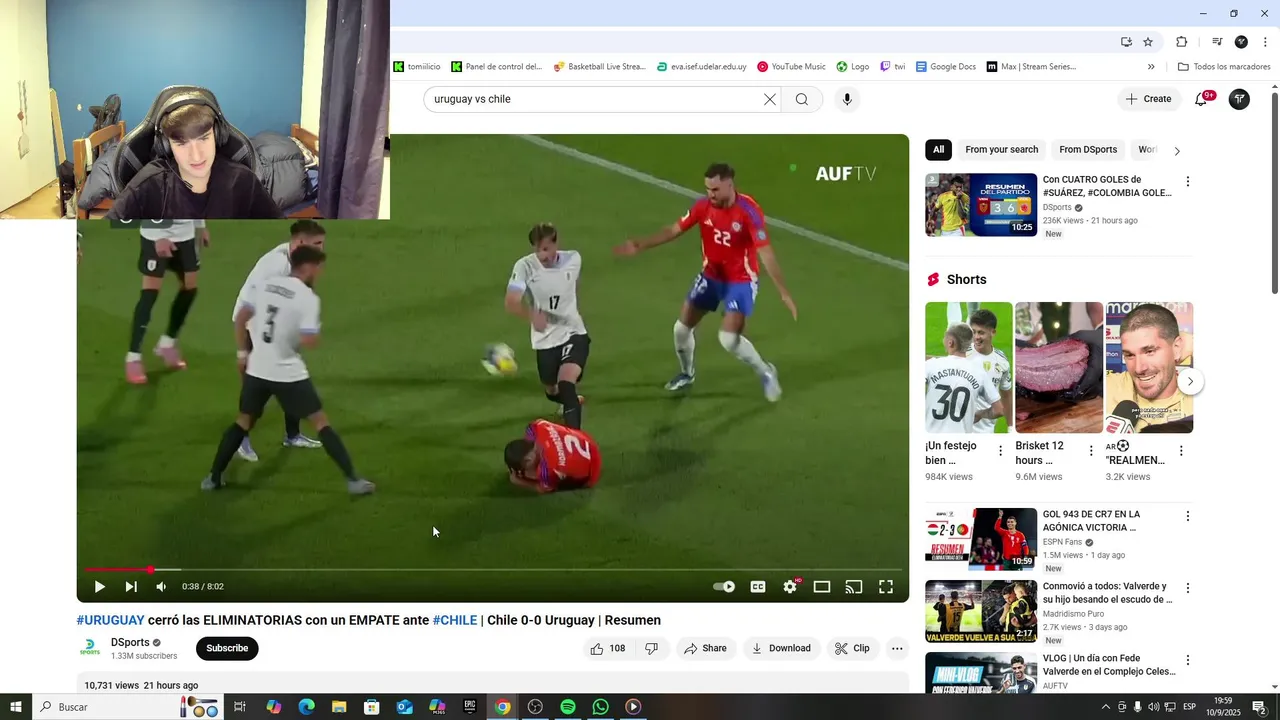Open more actions menu below the video

897,648
